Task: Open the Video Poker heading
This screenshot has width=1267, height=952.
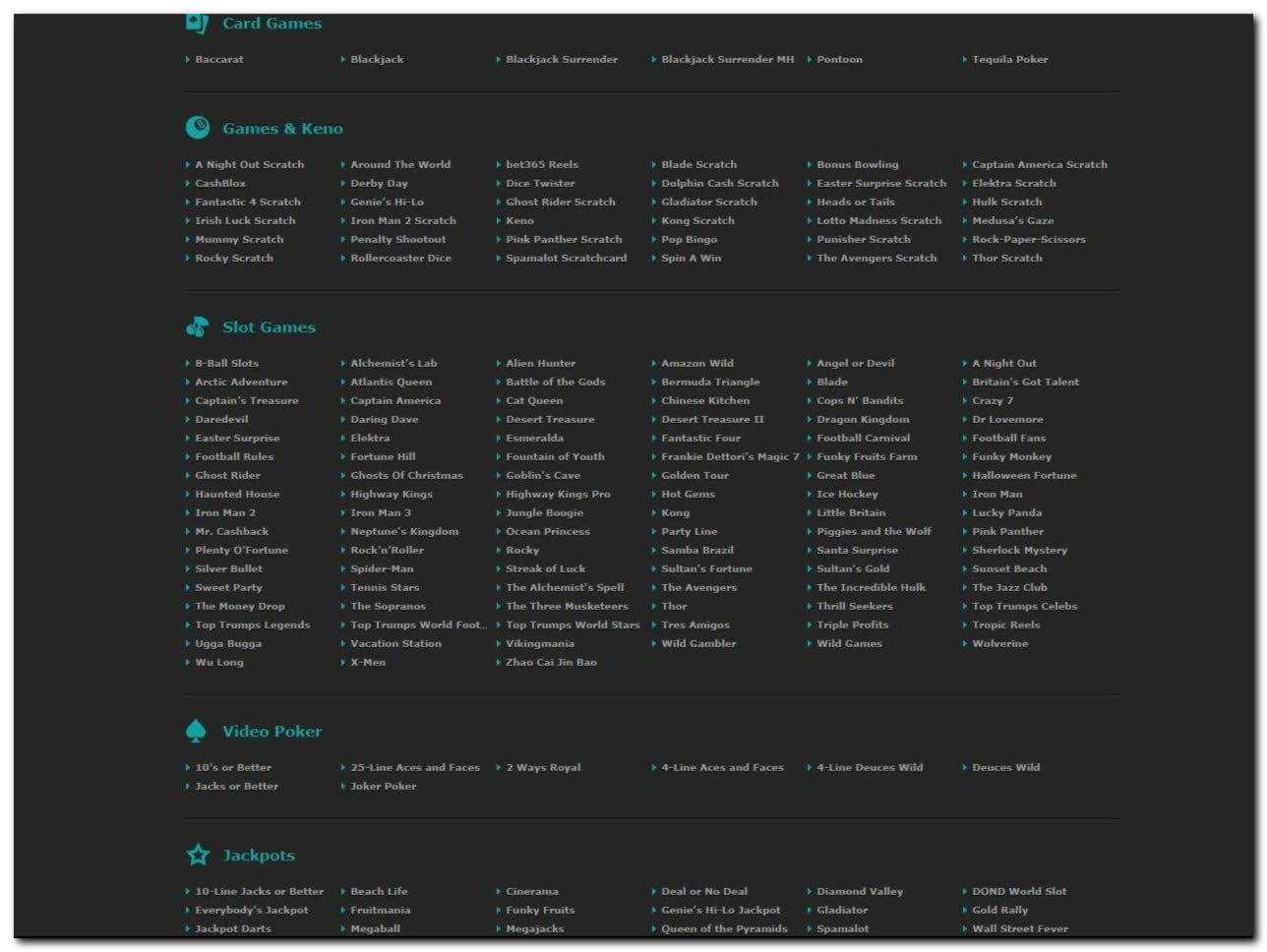Action: [x=272, y=732]
